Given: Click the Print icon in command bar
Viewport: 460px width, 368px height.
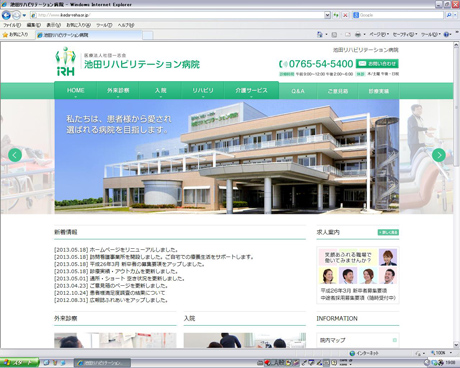Looking at the screenshot, I should point(358,34).
